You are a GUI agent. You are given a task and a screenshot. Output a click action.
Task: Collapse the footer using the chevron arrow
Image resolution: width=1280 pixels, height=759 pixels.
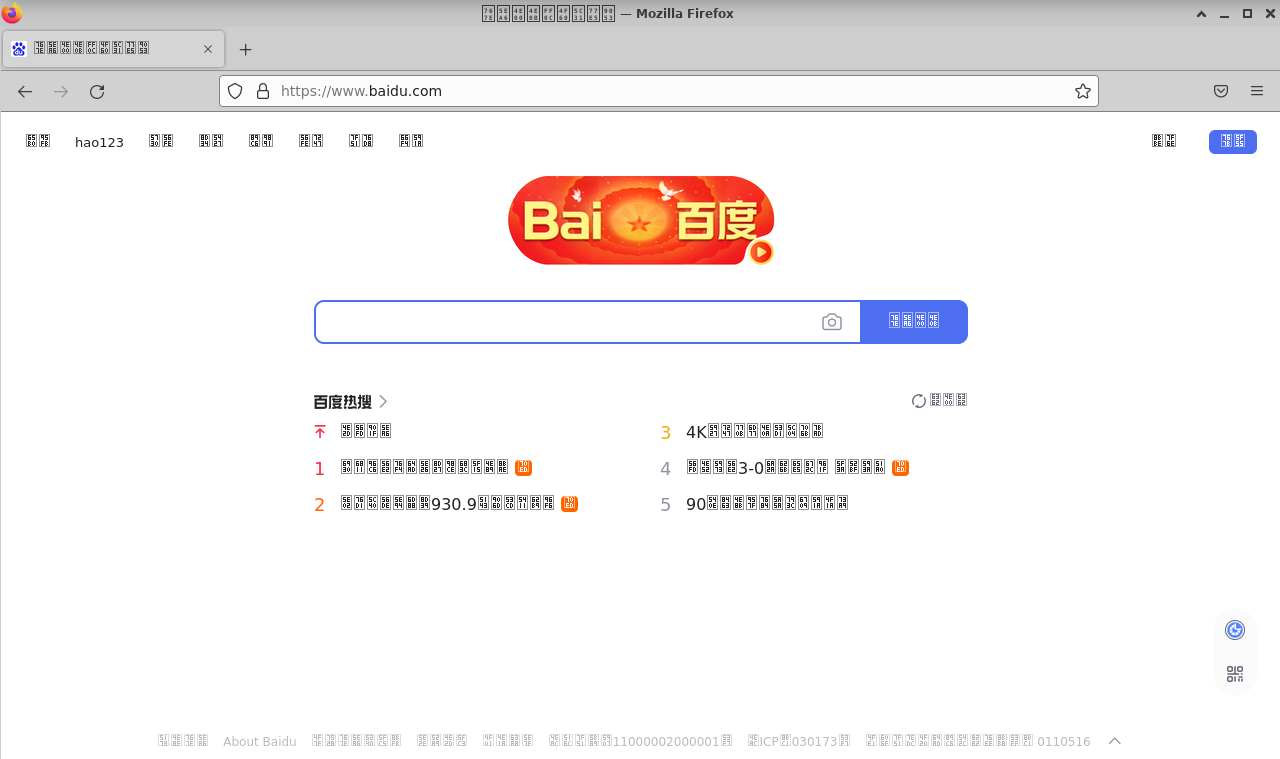(1114, 741)
